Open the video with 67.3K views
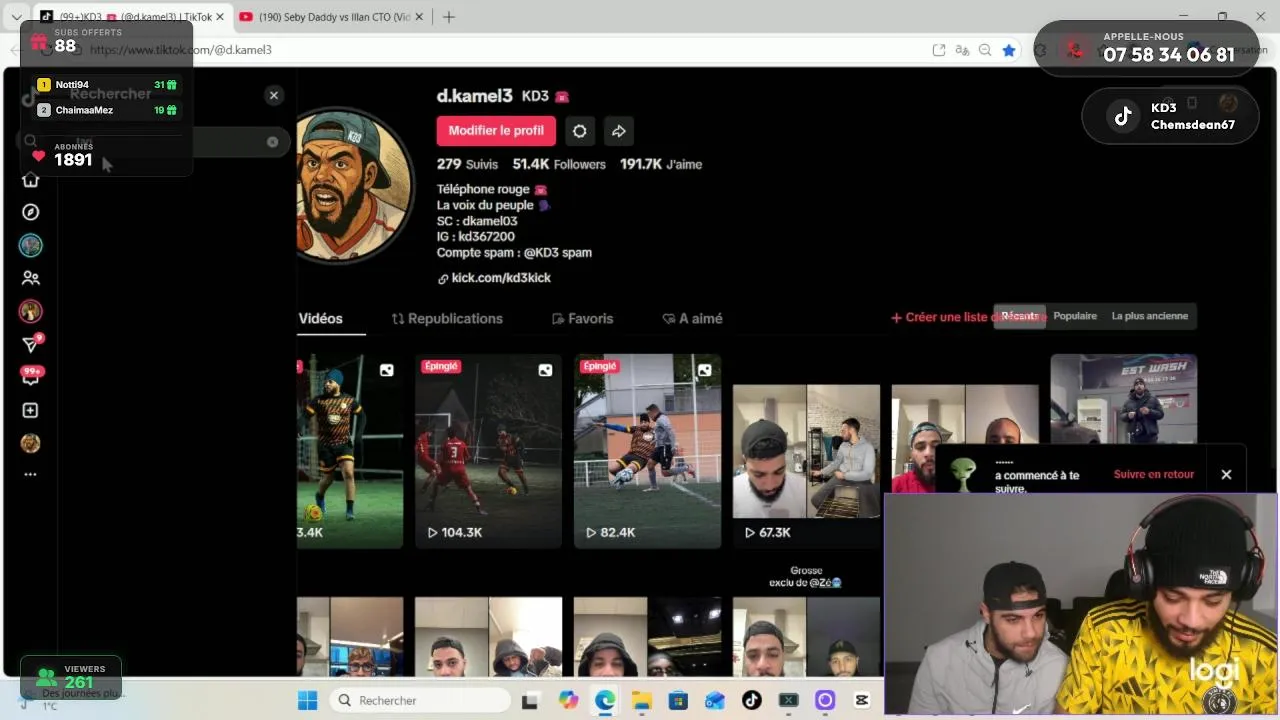1280x720 pixels. click(806, 451)
